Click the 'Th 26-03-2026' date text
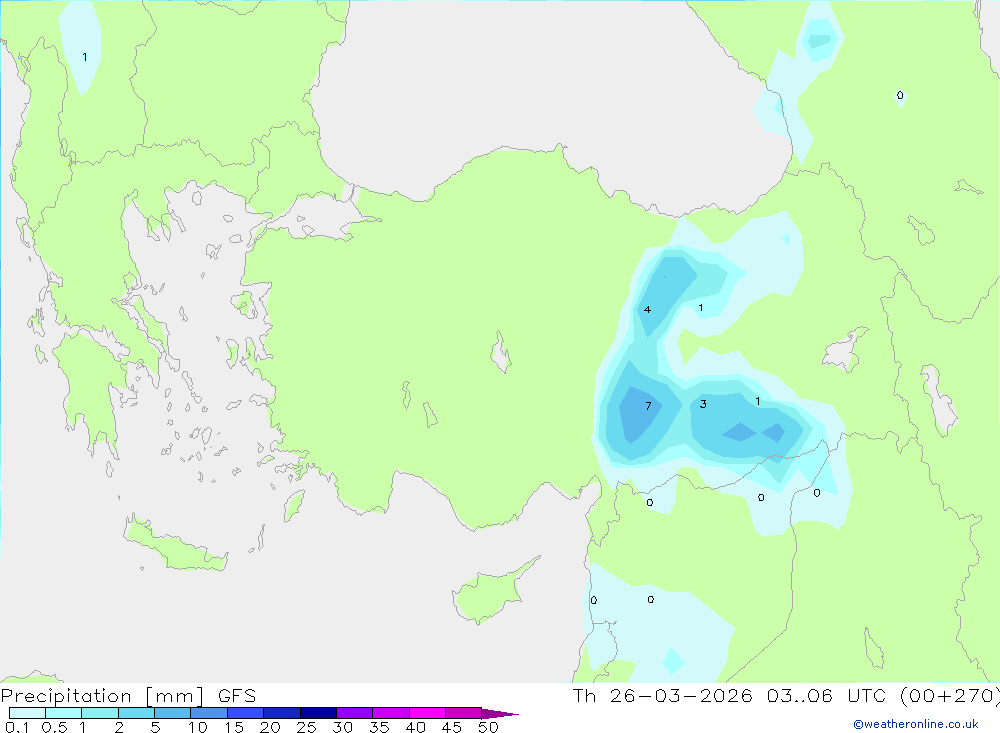Screen dimensions: 1000x733 (x=662, y=695)
